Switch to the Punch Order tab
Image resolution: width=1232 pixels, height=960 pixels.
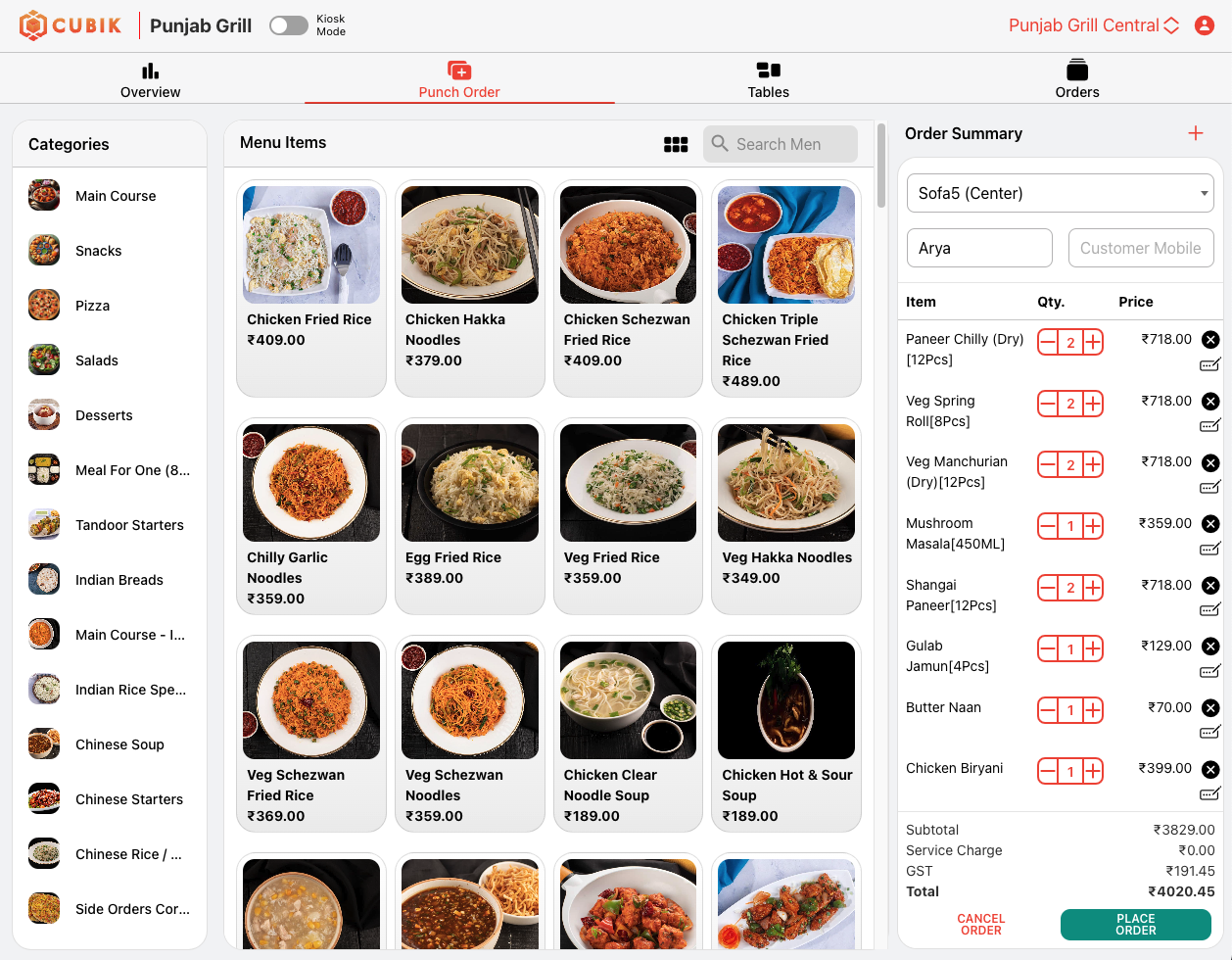pyautogui.click(x=459, y=80)
